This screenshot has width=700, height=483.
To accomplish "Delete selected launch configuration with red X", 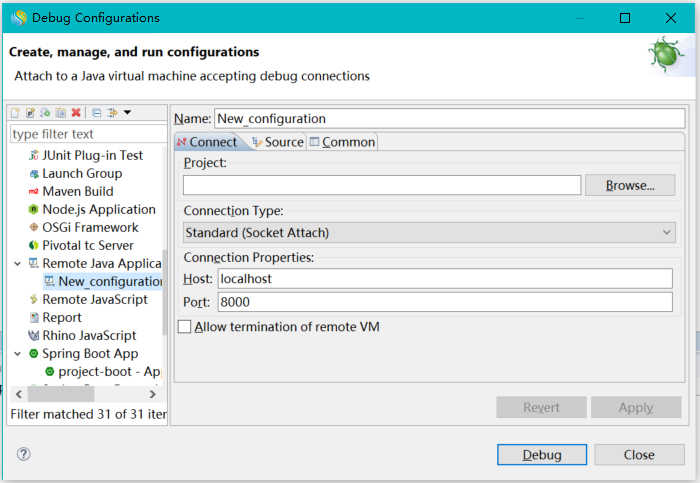I will [x=76, y=113].
